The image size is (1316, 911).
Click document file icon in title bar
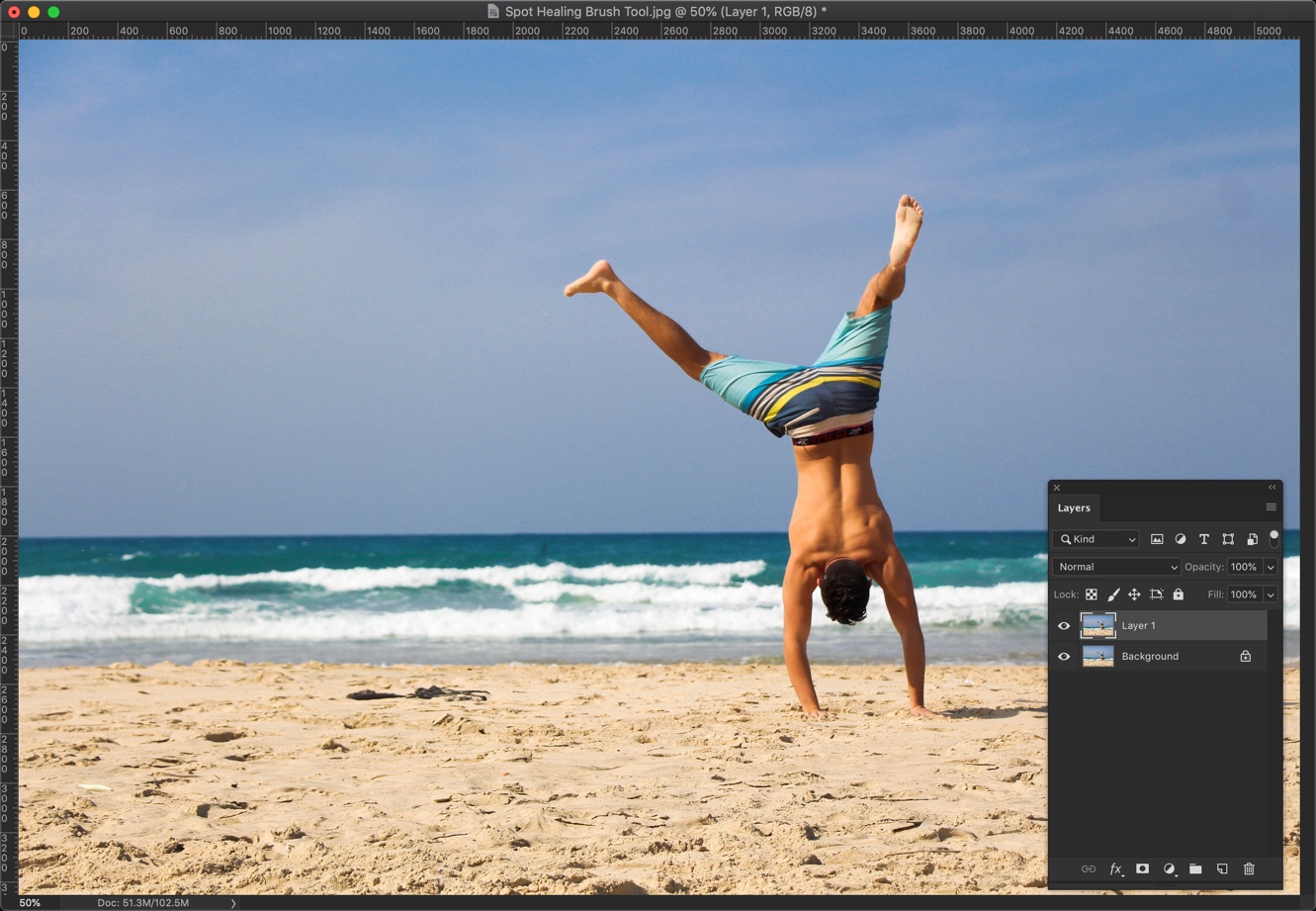pyautogui.click(x=493, y=12)
